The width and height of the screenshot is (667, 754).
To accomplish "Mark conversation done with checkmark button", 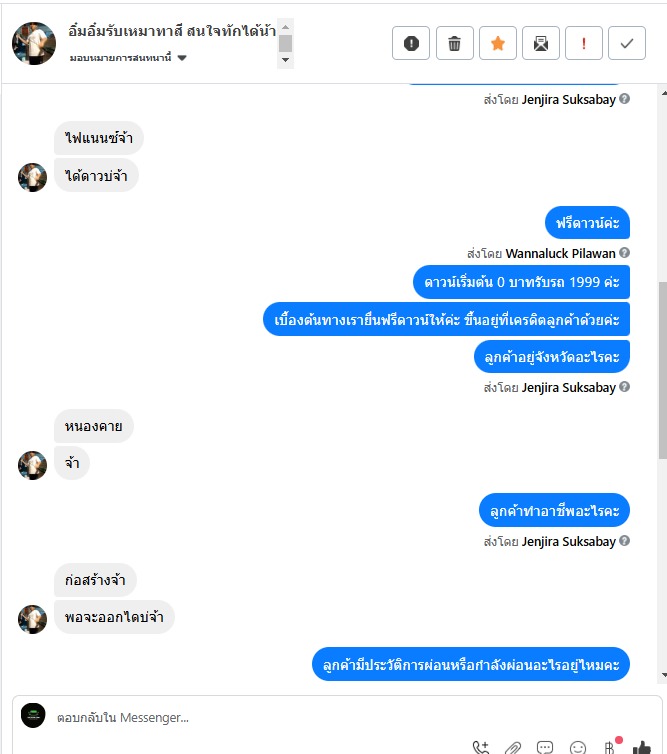I will click(627, 43).
